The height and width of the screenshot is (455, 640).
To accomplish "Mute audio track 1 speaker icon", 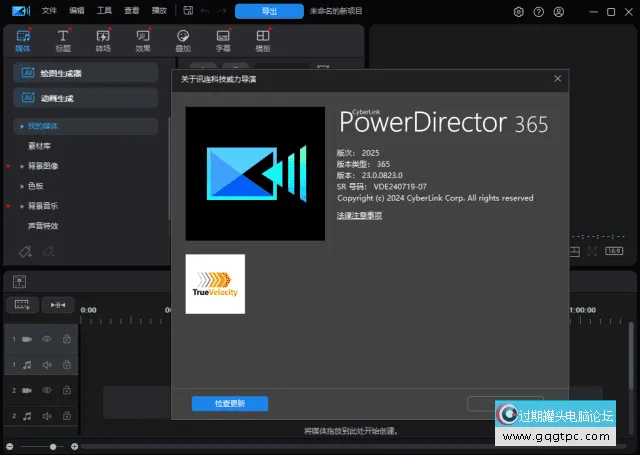I will click(47, 365).
